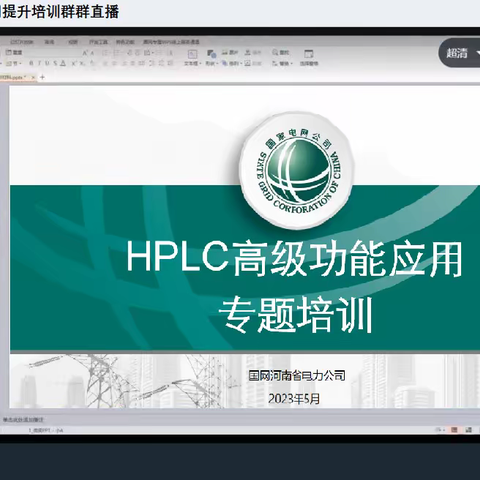Open the notes toggle dropdown in status bar
The image size is (480, 480).
point(440,430)
